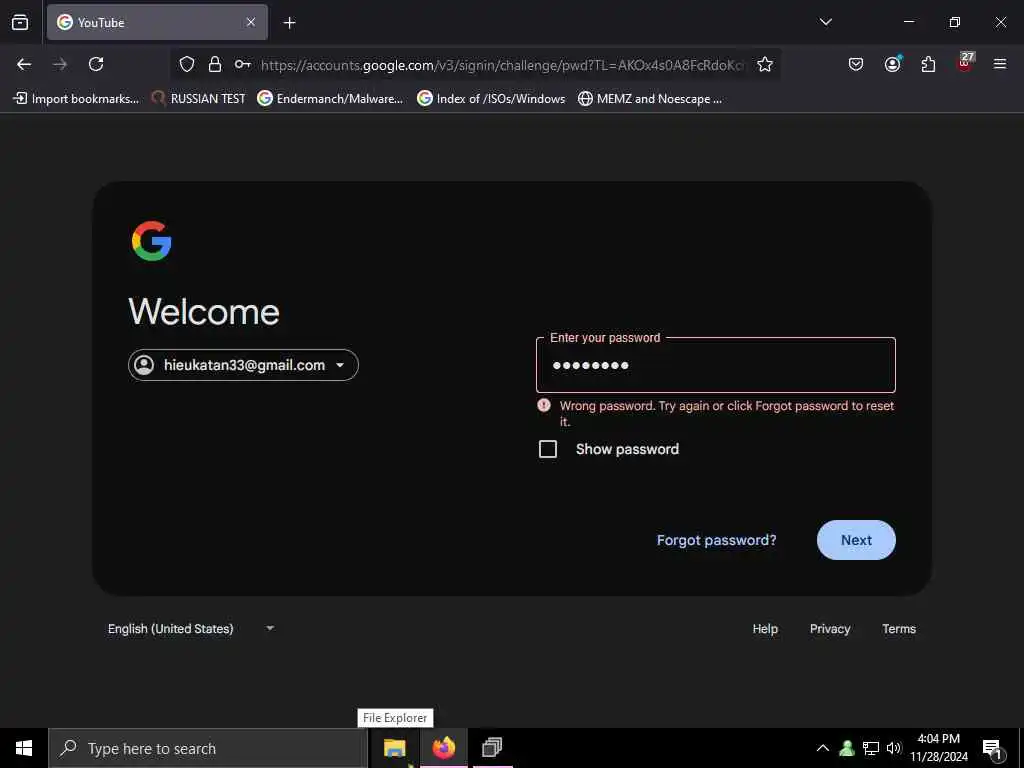Open volume speaker tray icon

tap(894, 748)
